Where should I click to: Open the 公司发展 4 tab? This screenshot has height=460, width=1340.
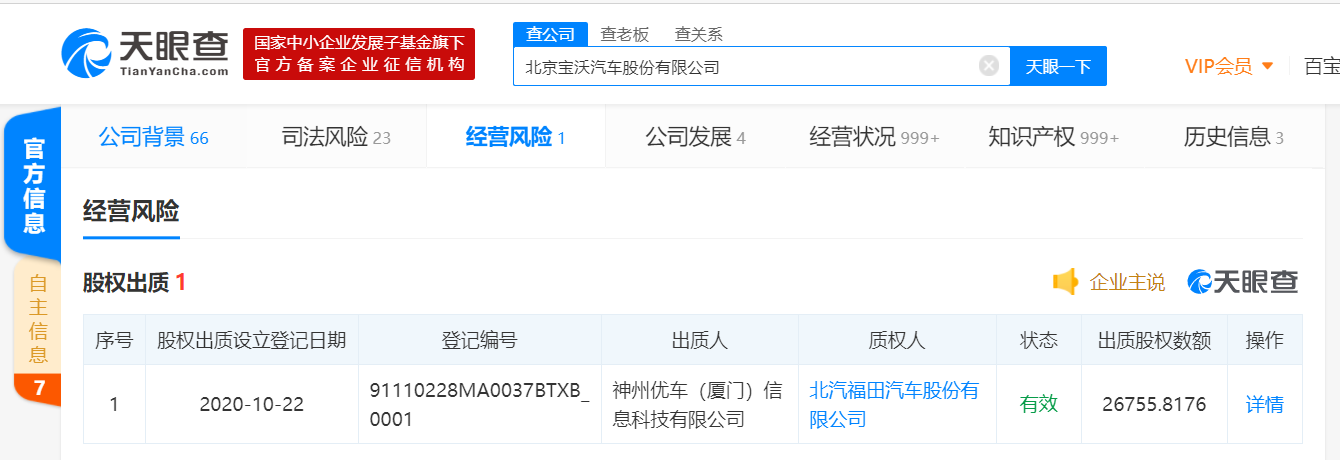coord(696,137)
